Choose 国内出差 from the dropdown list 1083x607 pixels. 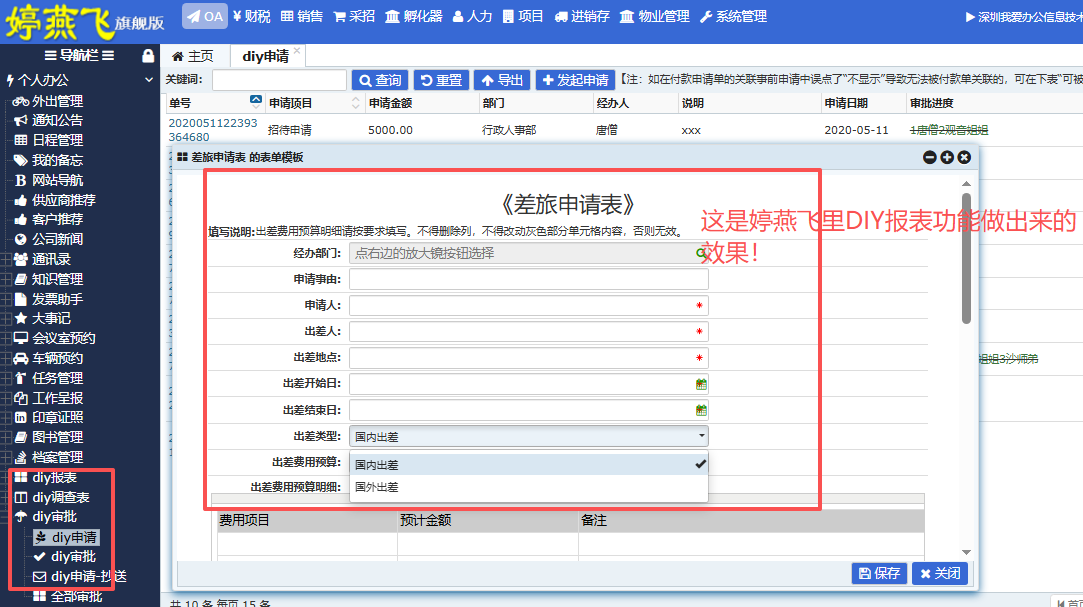point(528,465)
